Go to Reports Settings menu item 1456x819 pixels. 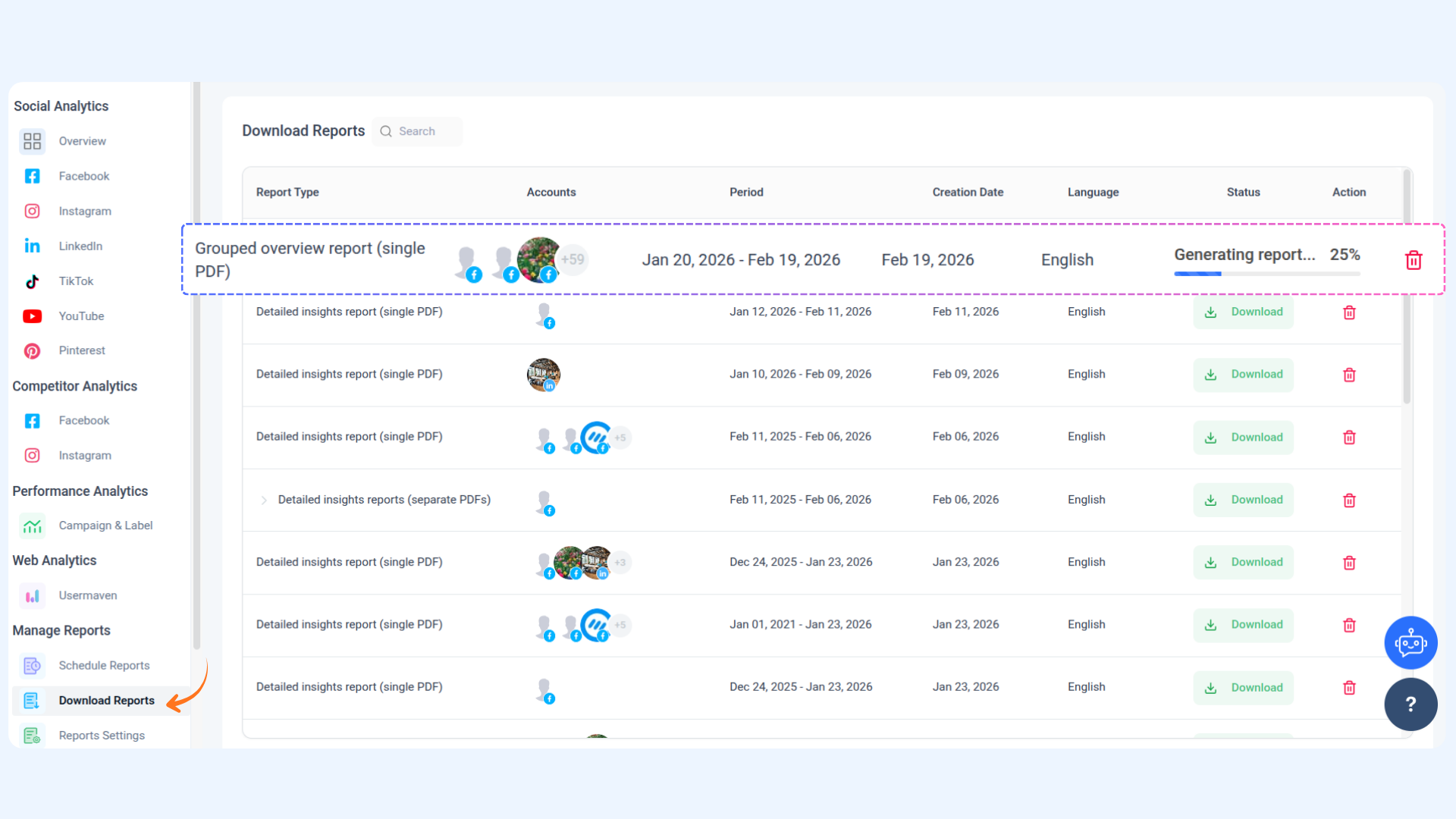tap(102, 736)
